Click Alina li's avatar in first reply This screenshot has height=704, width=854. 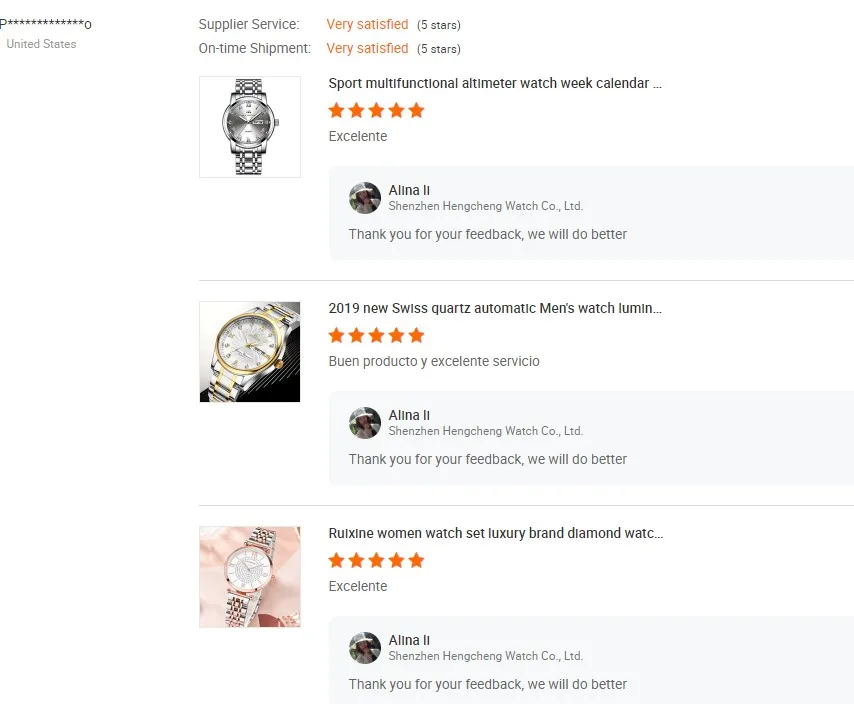point(365,198)
